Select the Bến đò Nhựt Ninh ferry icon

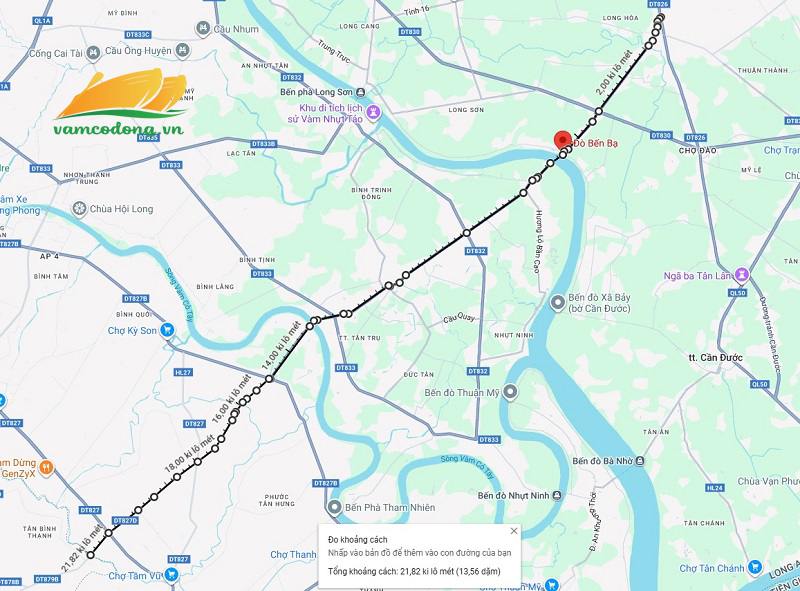[557, 496]
